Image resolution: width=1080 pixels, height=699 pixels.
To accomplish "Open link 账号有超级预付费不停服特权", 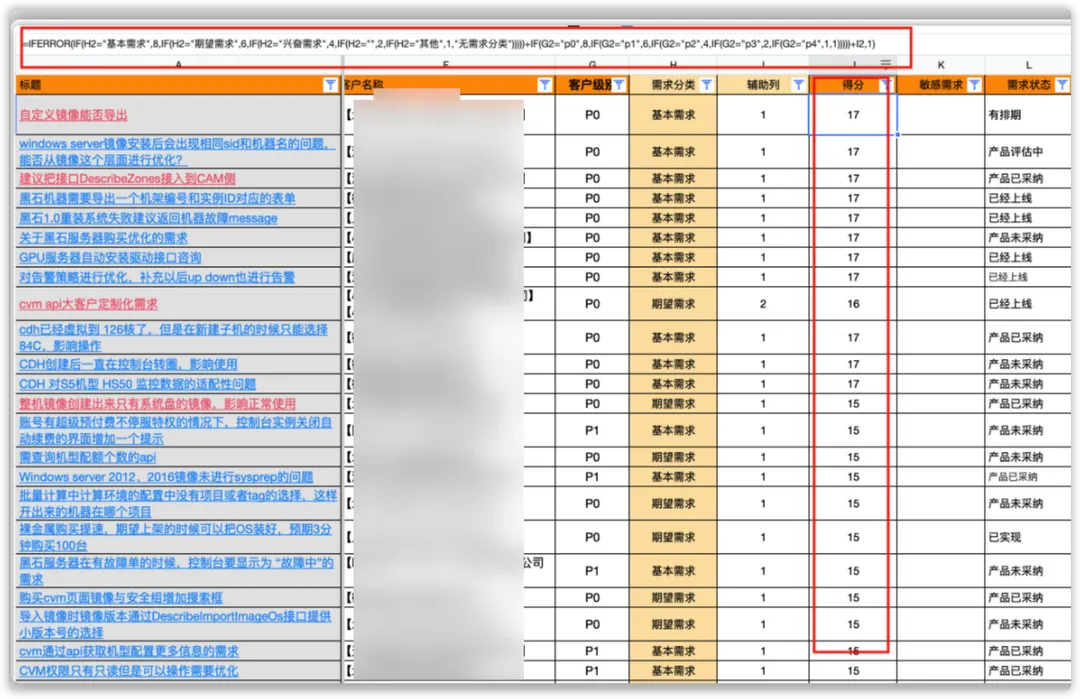I will [176, 430].
